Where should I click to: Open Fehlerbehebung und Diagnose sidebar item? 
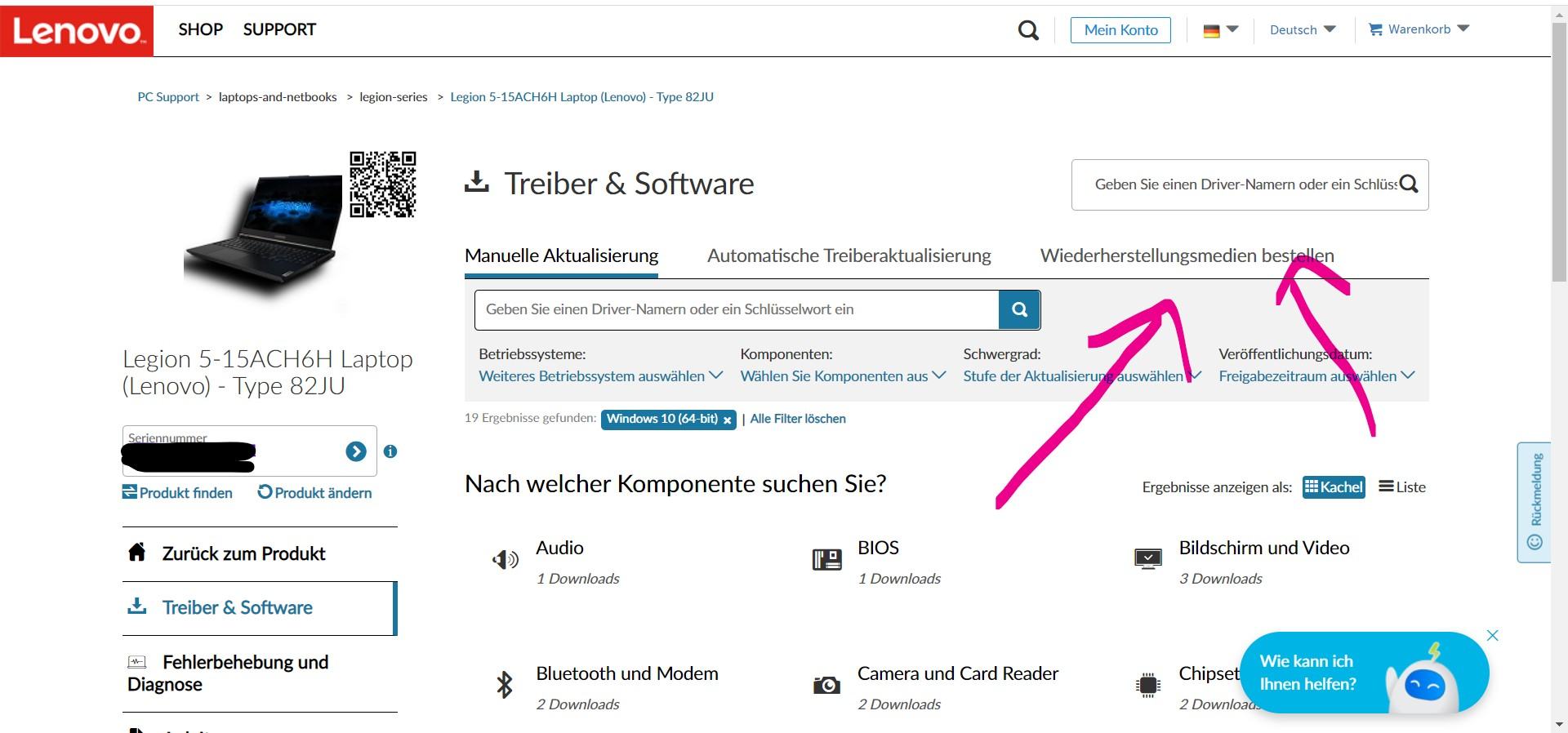(x=260, y=673)
